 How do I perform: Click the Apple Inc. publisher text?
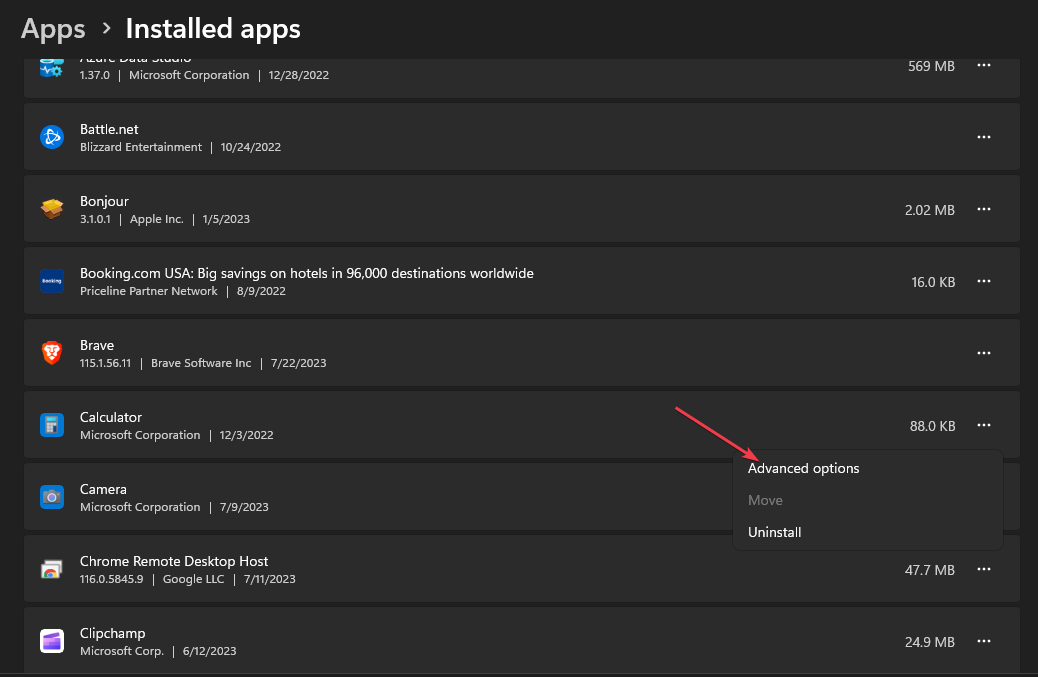[x=156, y=219]
